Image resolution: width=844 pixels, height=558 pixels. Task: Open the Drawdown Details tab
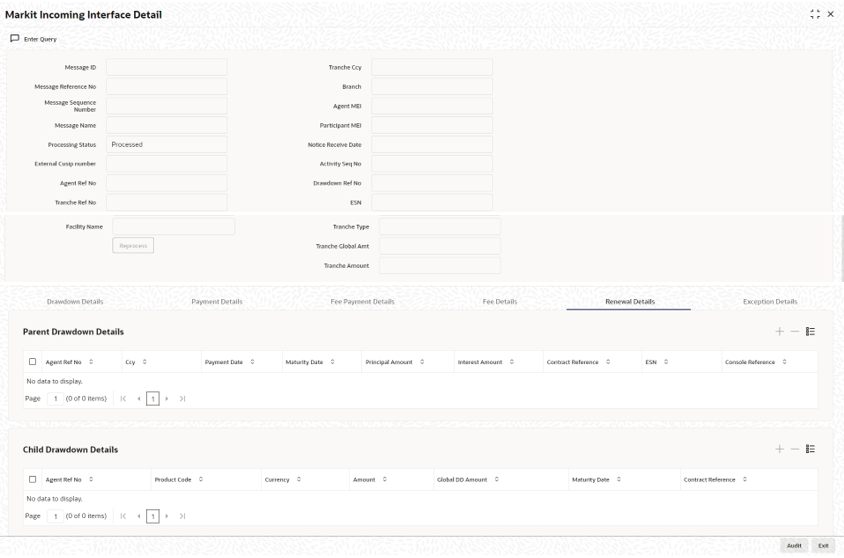click(75, 302)
